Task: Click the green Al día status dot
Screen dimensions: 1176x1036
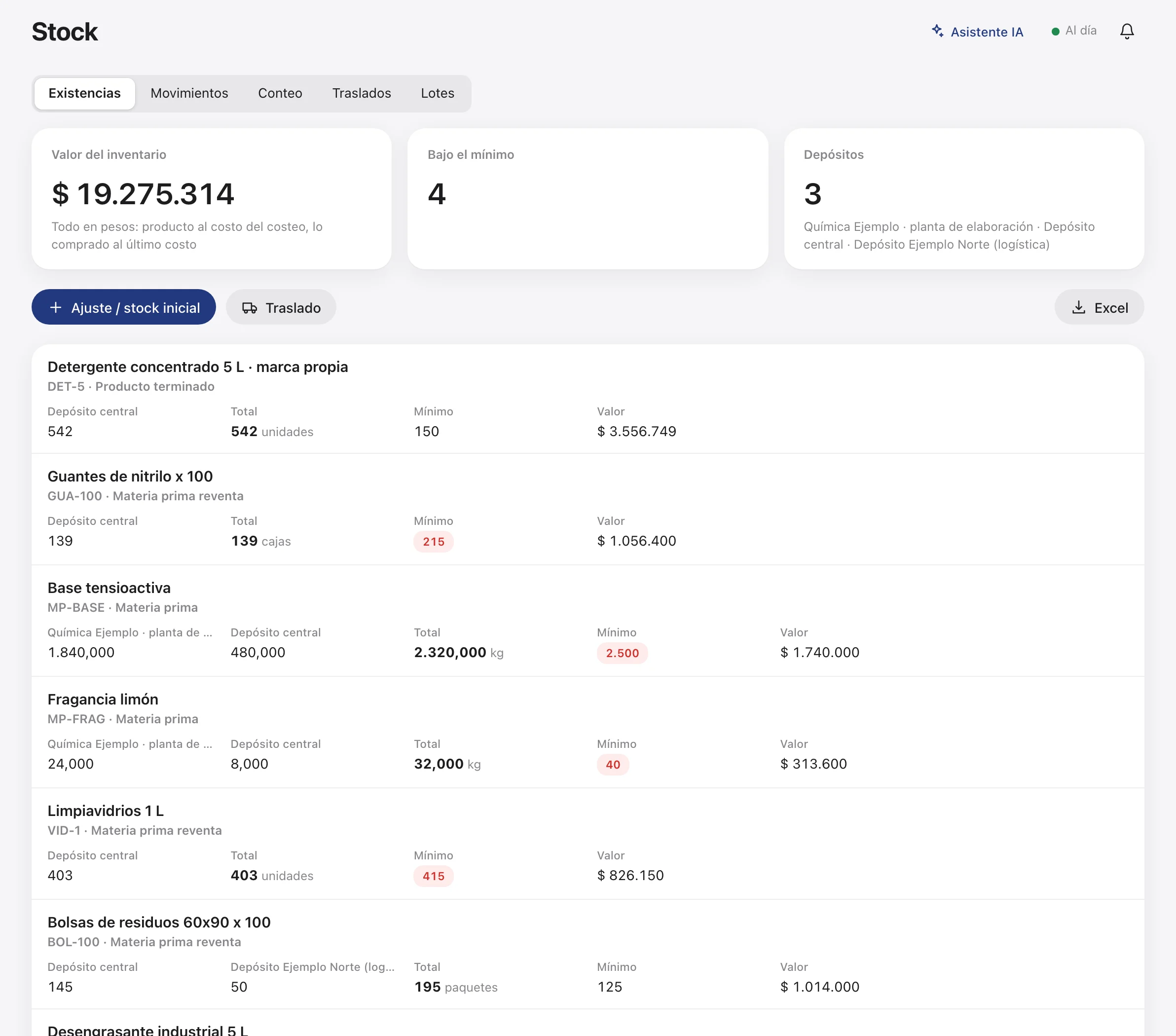Action: pos(1055,32)
